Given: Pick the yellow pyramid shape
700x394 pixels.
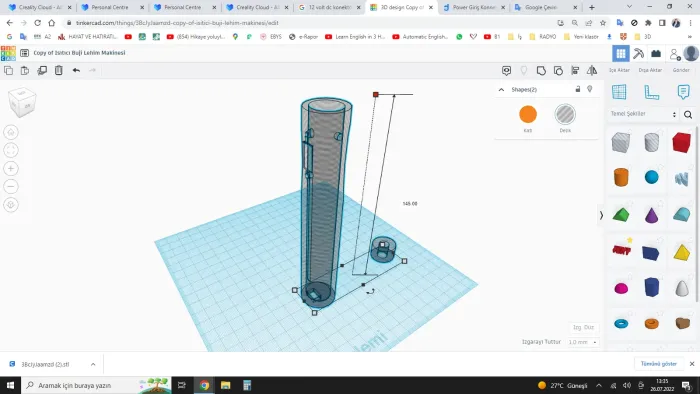Looking at the screenshot, I should (681, 252).
